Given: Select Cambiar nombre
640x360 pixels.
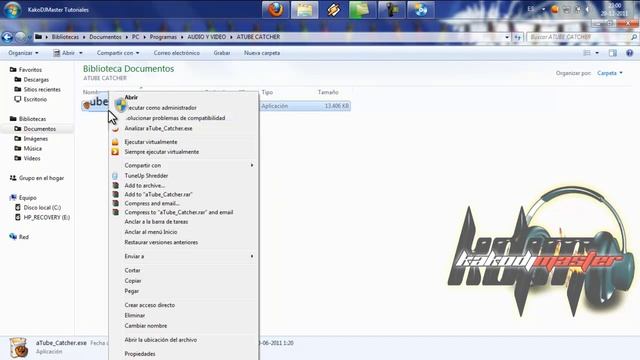Looking at the screenshot, I should (146, 326).
